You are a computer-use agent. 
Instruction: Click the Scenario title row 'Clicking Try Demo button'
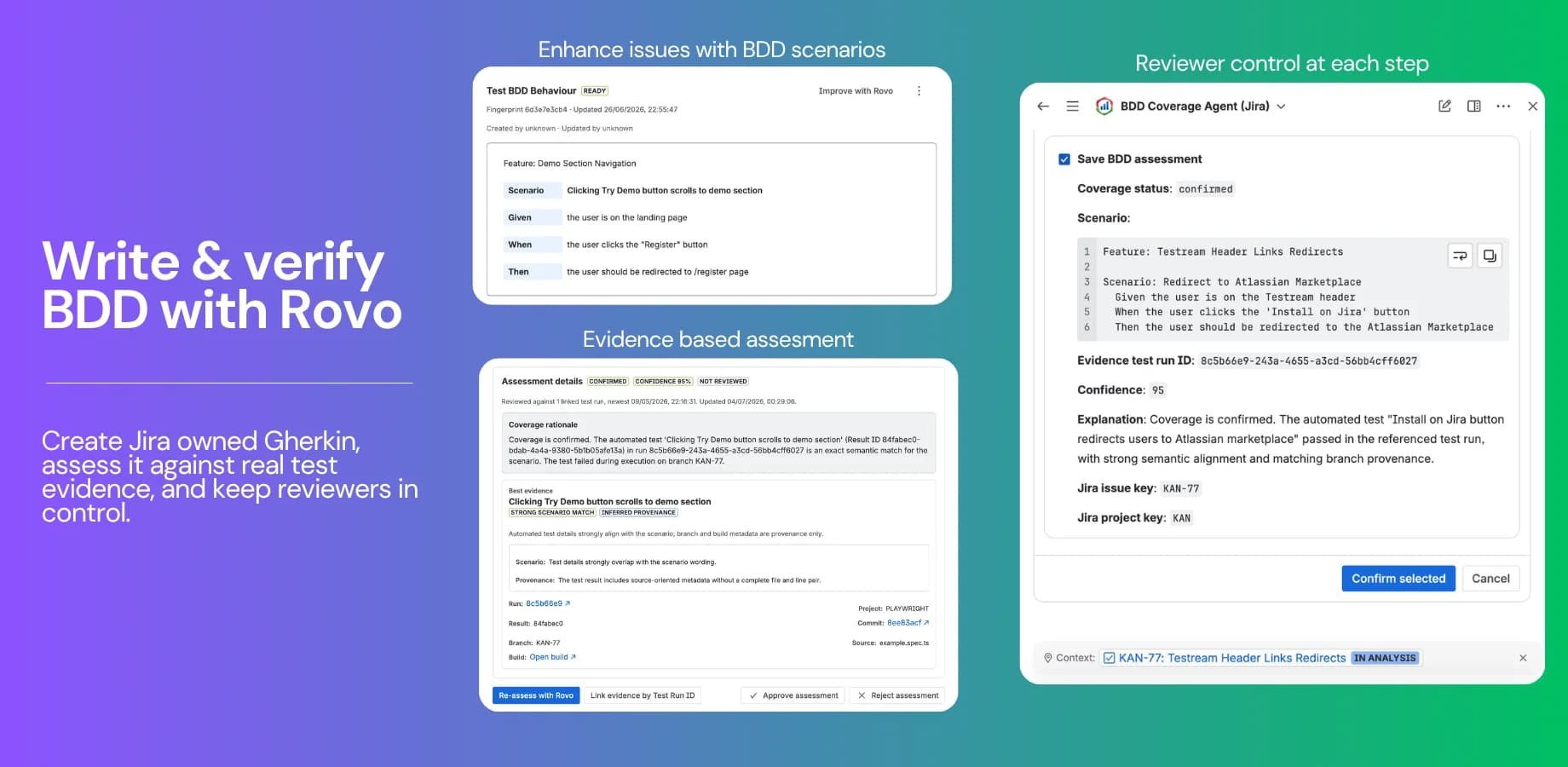click(712, 190)
